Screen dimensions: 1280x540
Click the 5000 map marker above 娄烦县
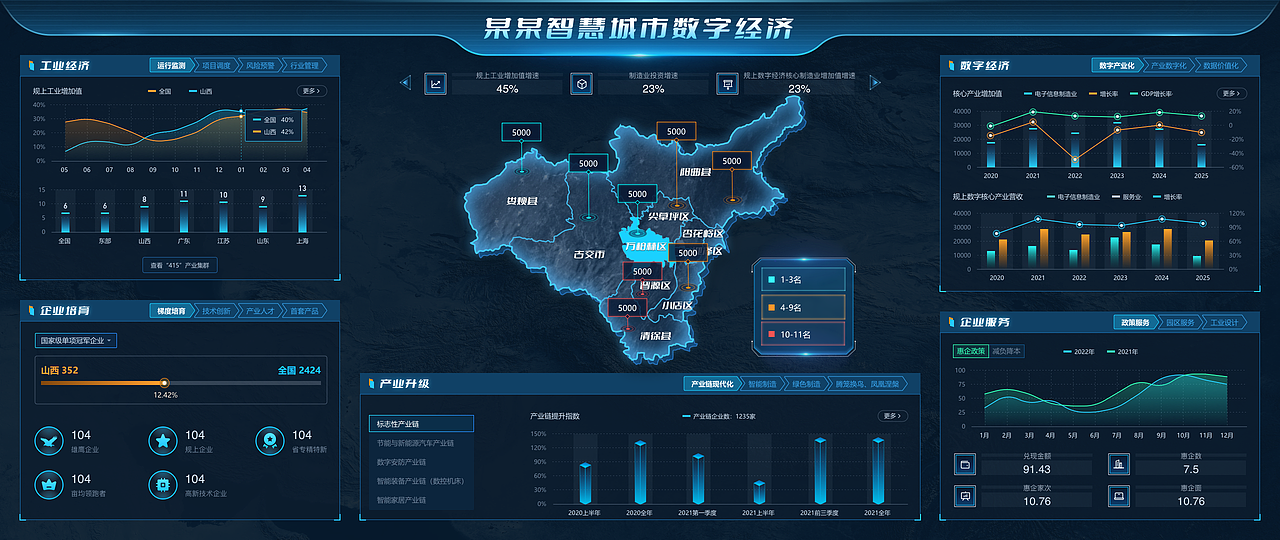(x=521, y=132)
